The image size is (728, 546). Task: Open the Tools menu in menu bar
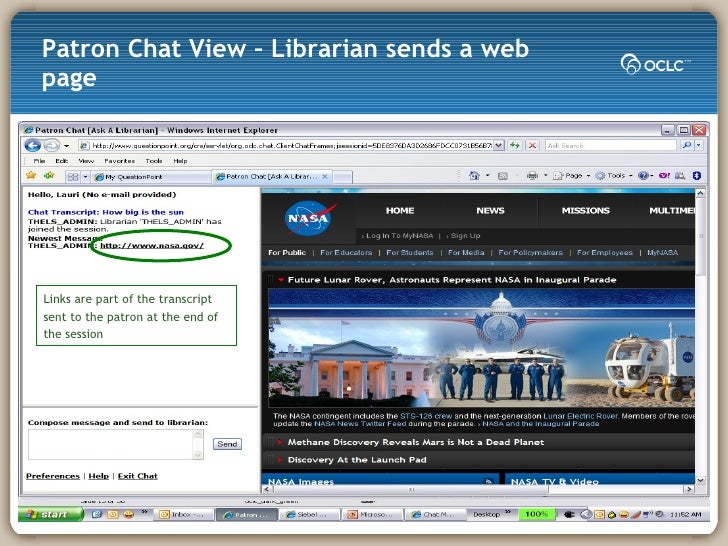[x=154, y=161]
